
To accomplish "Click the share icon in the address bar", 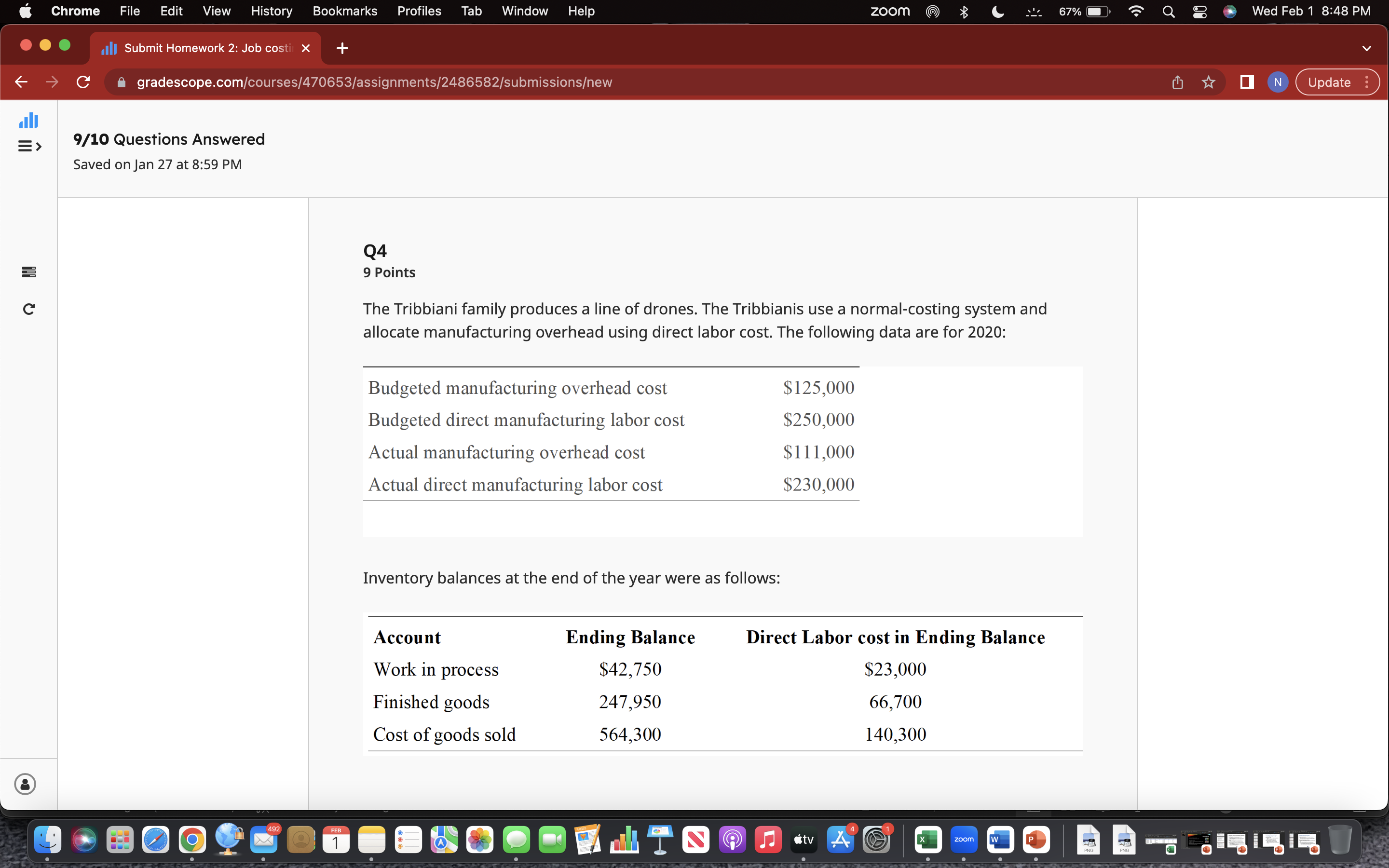I will (1177, 82).
